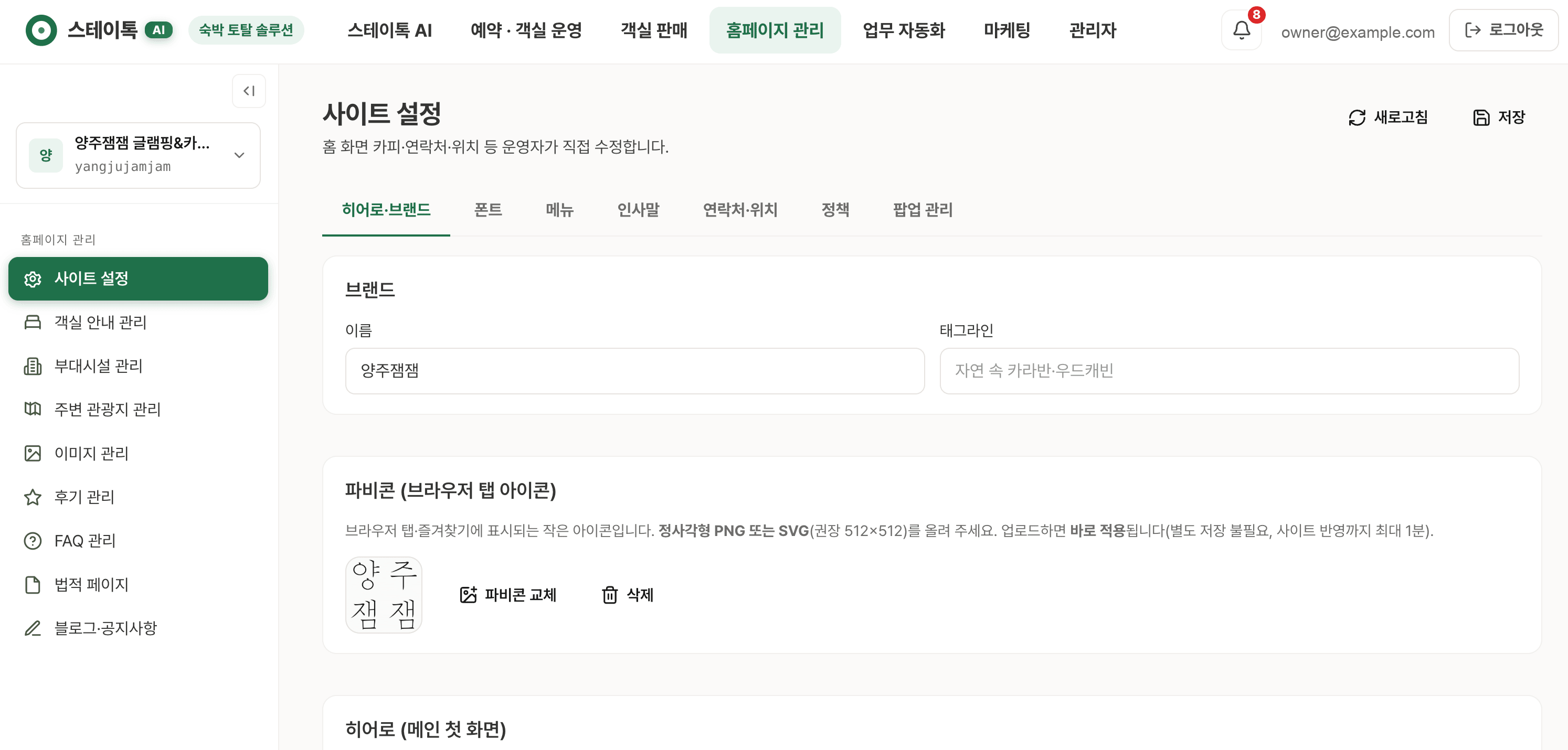Screen dimensions: 1568x750
Task: Click the star icon for 후기 관리
Action: click(32, 497)
